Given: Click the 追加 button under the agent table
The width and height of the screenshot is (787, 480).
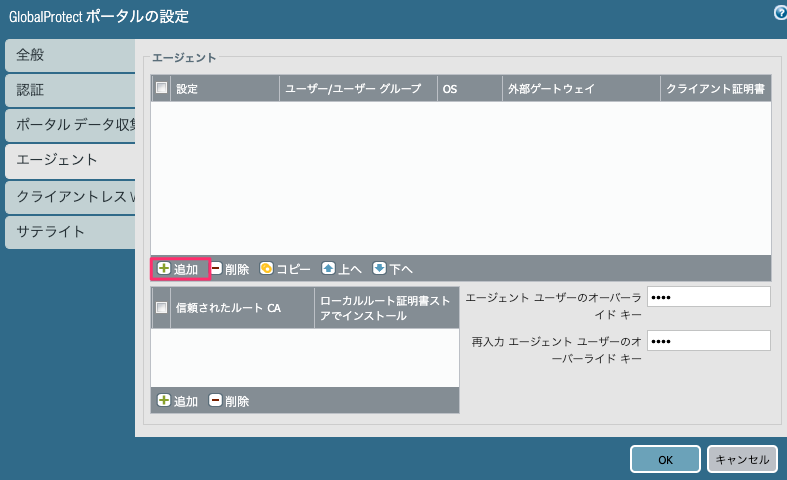Looking at the screenshot, I should pos(179,269).
